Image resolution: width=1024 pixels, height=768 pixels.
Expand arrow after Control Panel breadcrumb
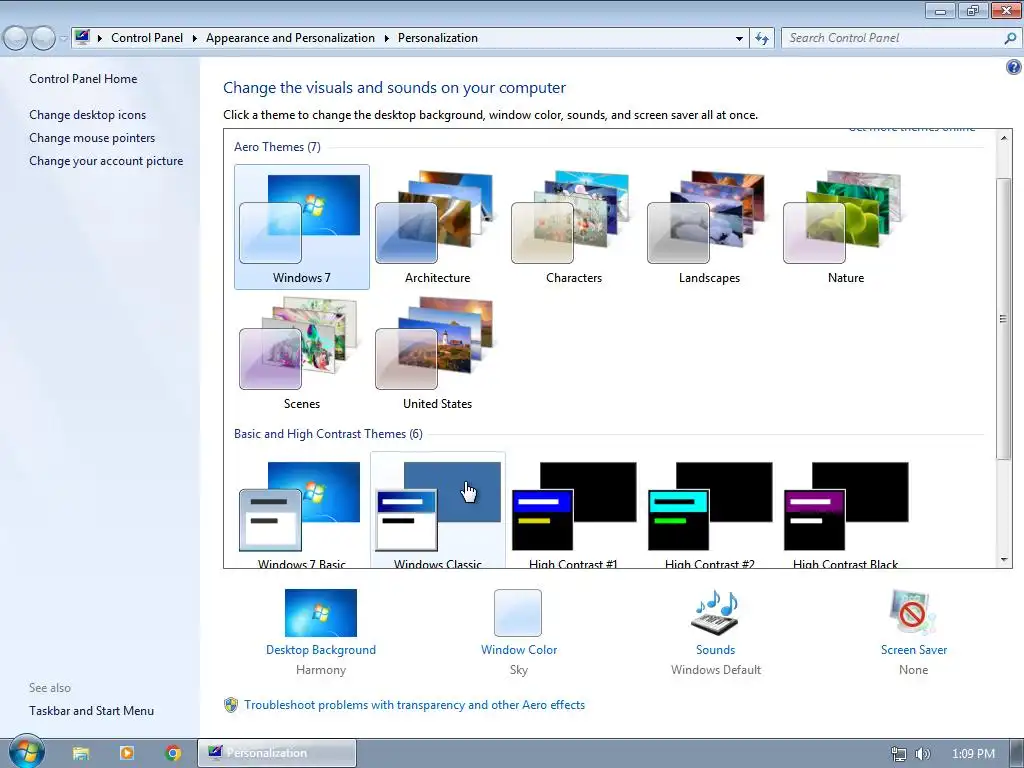coord(195,39)
